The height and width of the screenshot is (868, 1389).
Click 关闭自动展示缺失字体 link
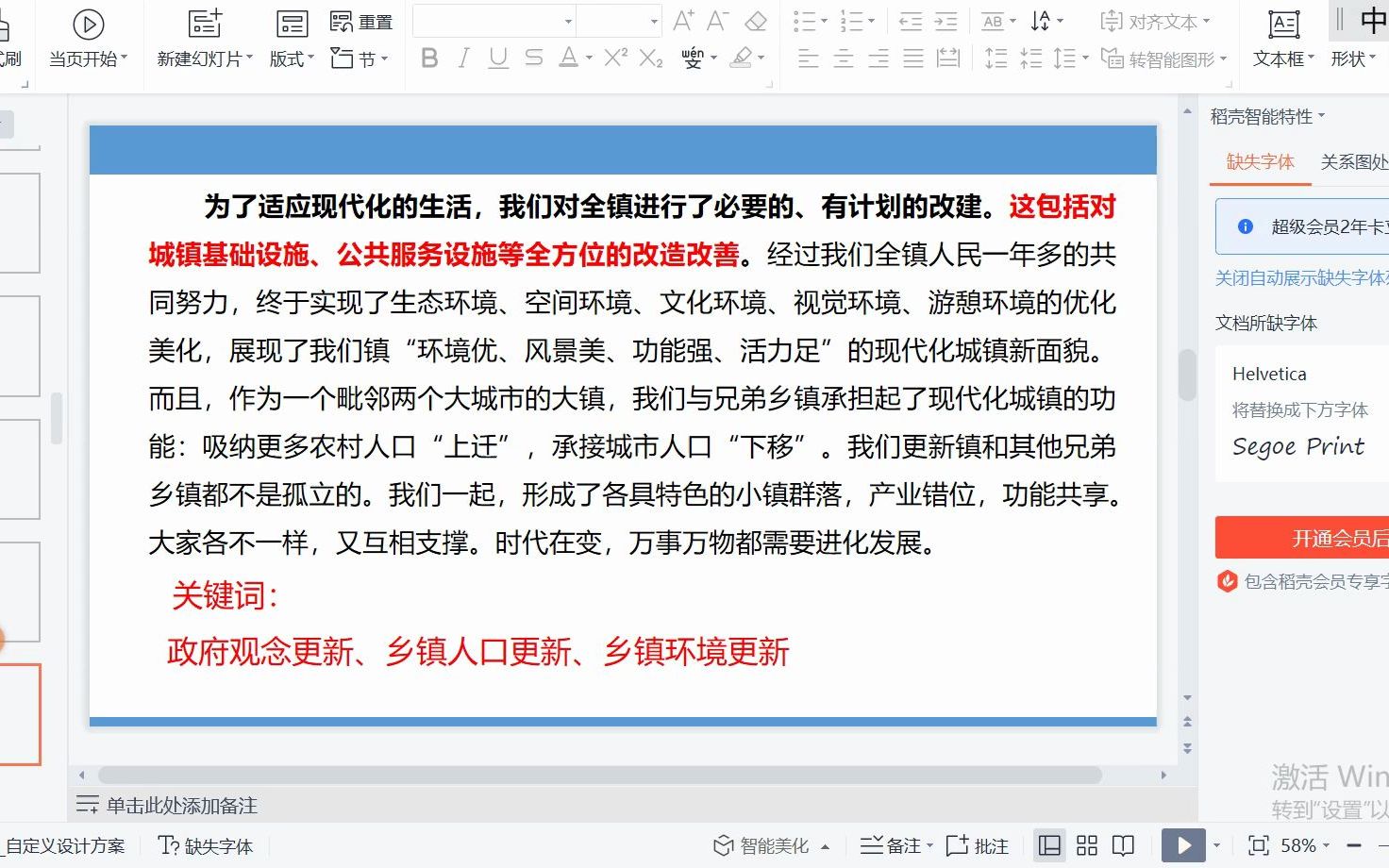pos(1301,277)
